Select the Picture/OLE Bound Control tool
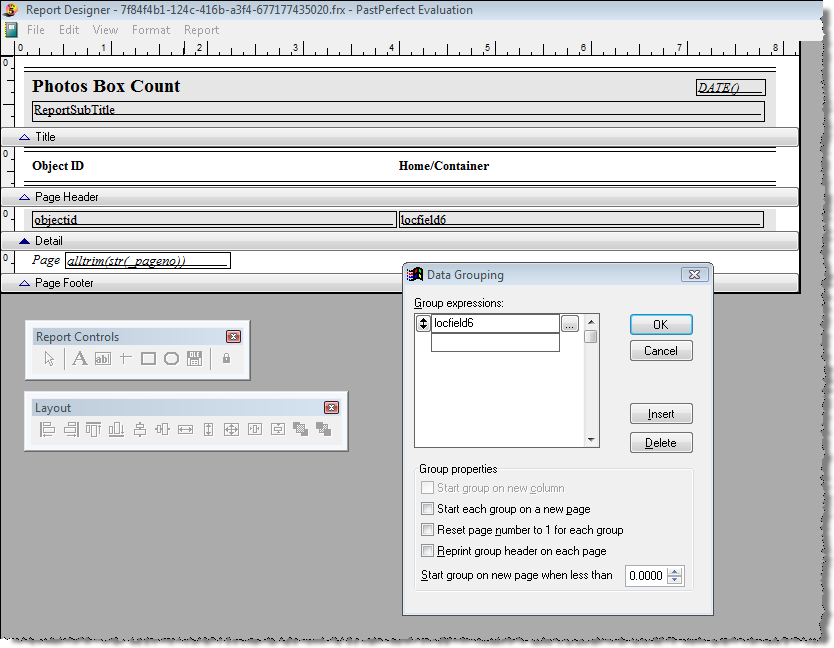834x648 pixels. [194, 358]
